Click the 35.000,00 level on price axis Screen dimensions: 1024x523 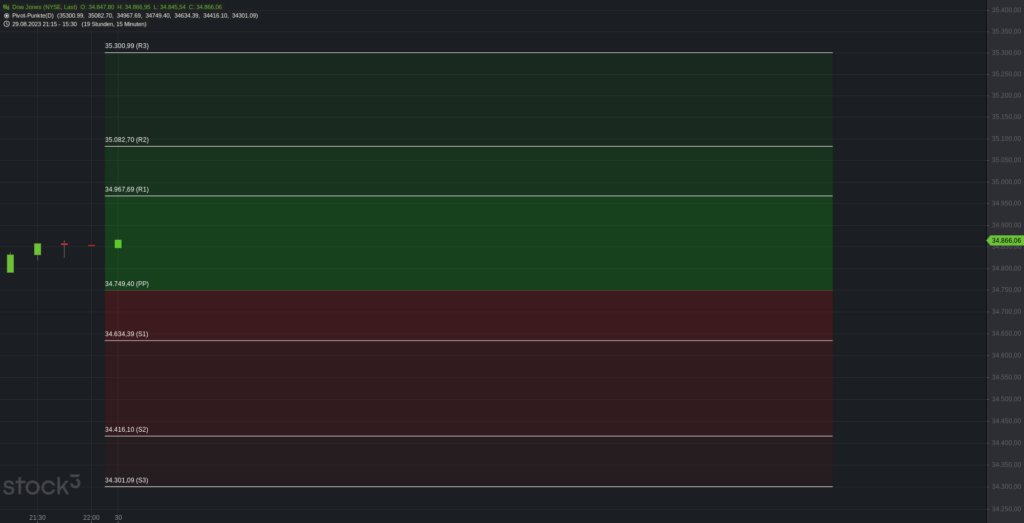1005,182
